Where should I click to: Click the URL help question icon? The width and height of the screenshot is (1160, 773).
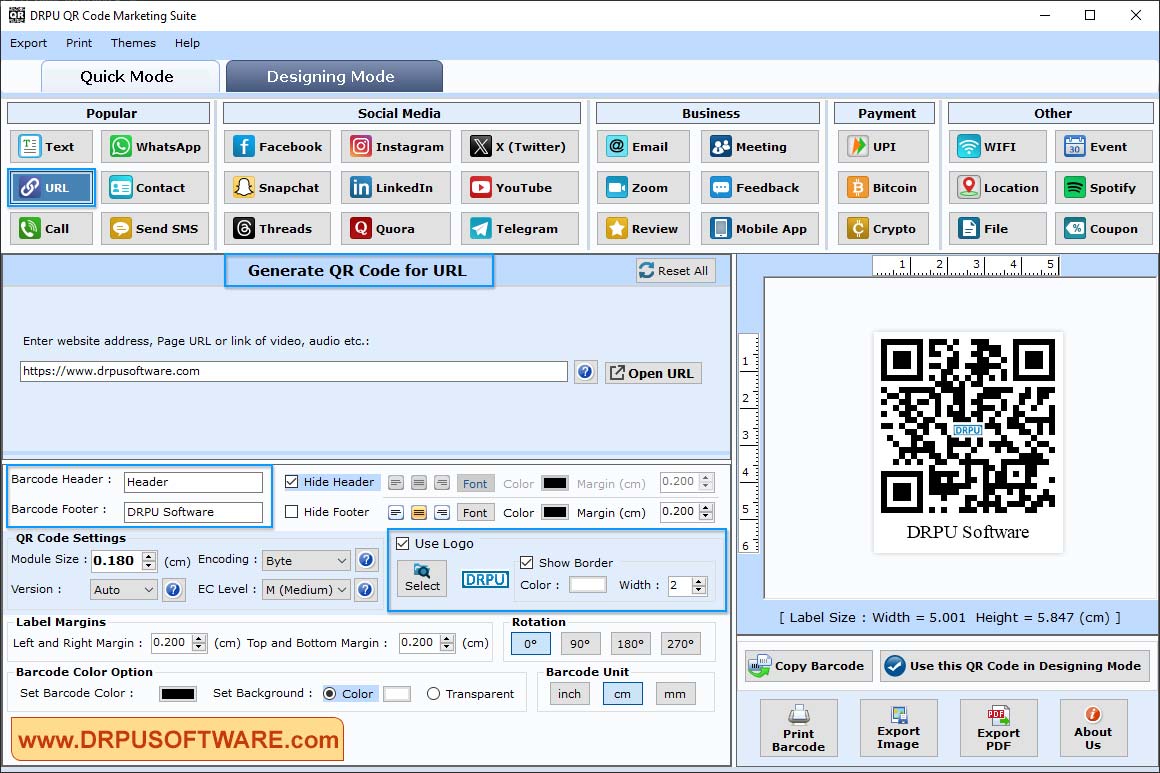pyautogui.click(x=585, y=371)
